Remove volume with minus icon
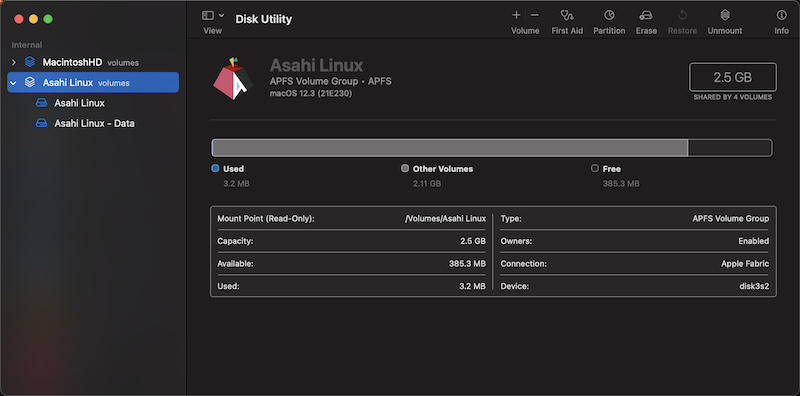Screen dimensions: 800x396 [x=535, y=15]
